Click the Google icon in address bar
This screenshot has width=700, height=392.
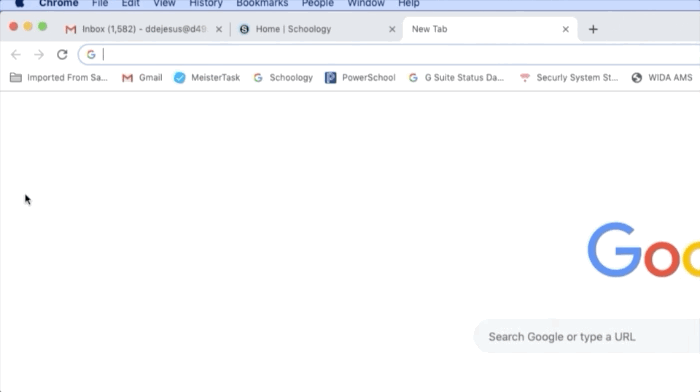91,54
